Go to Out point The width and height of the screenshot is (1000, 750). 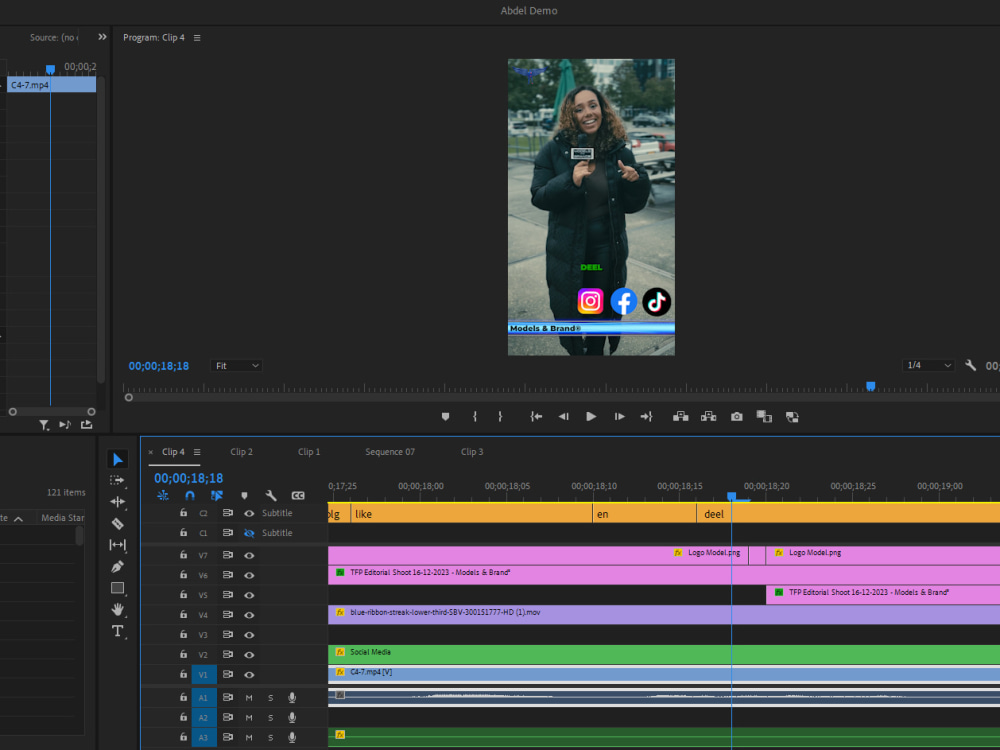(x=647, y=416)
